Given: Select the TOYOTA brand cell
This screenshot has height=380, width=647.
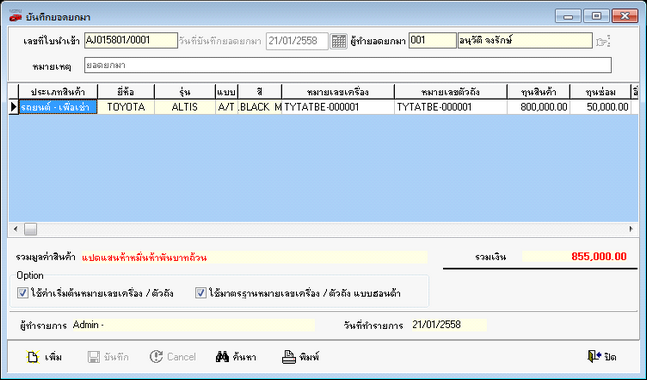Looking at the screenshot, I should click(126, 107).
